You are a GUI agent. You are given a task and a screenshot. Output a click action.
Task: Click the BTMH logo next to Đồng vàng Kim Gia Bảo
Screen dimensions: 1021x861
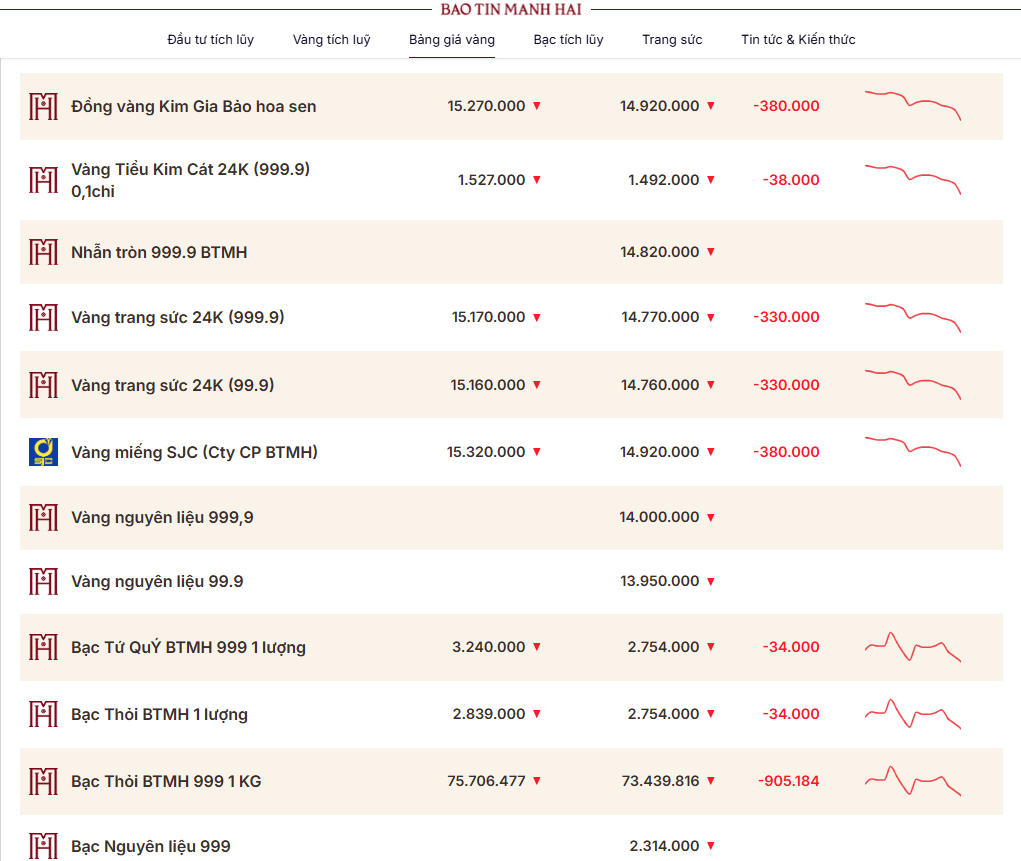44,106
